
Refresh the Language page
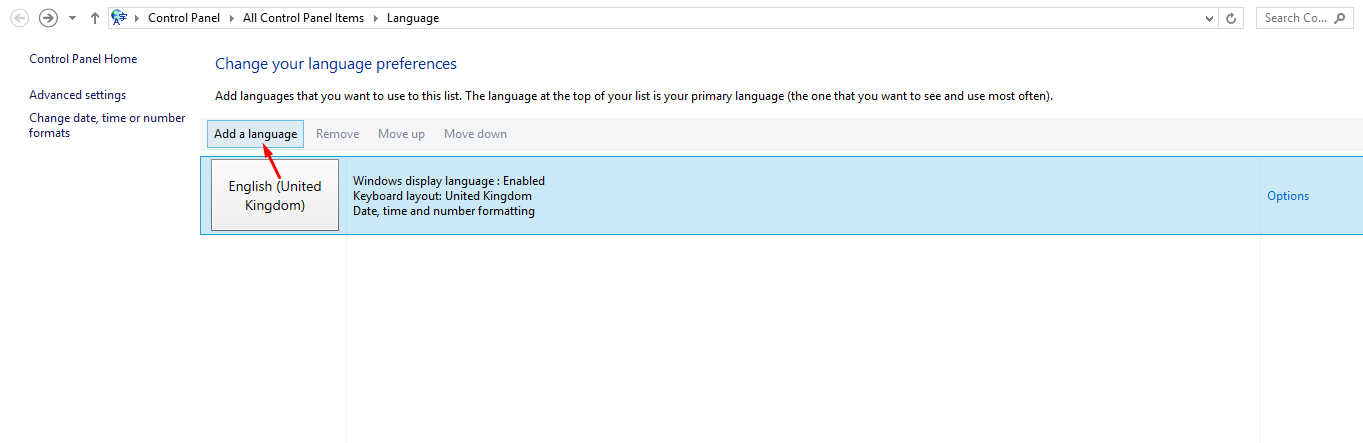click(x=1232, y=18)
